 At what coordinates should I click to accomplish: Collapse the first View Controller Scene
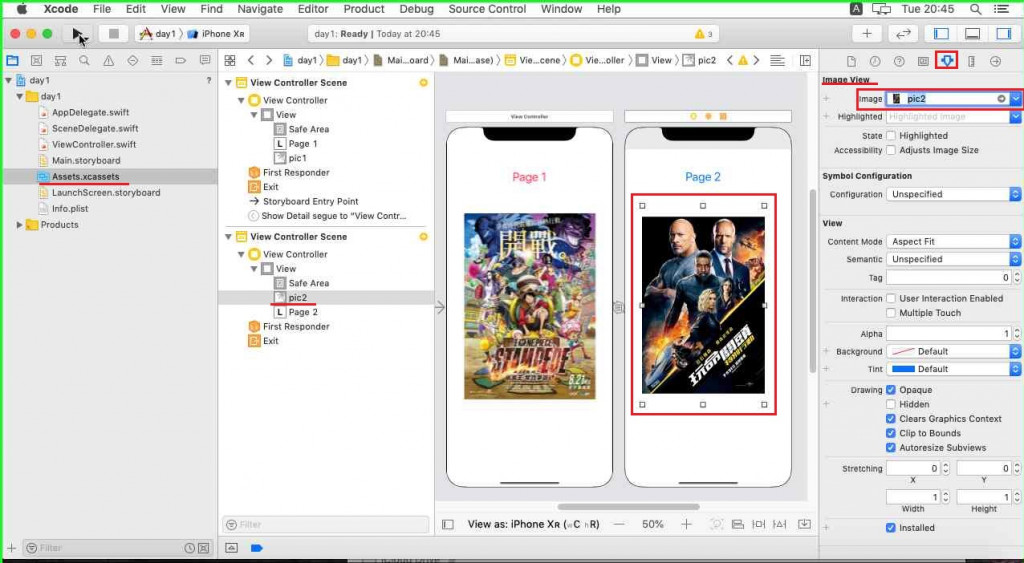click(x=229, y=83)
